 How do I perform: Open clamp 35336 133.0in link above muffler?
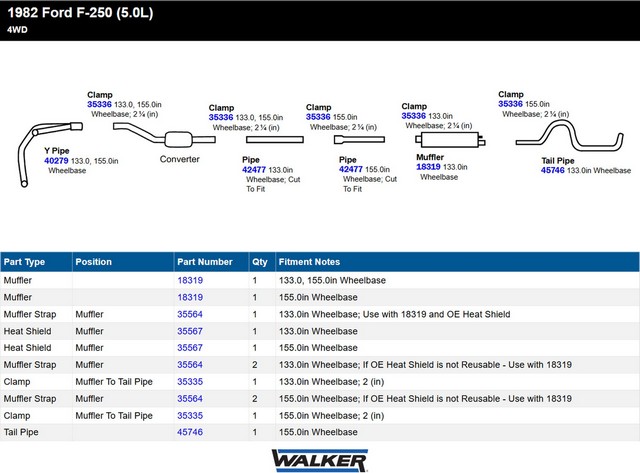coord(413,115)
